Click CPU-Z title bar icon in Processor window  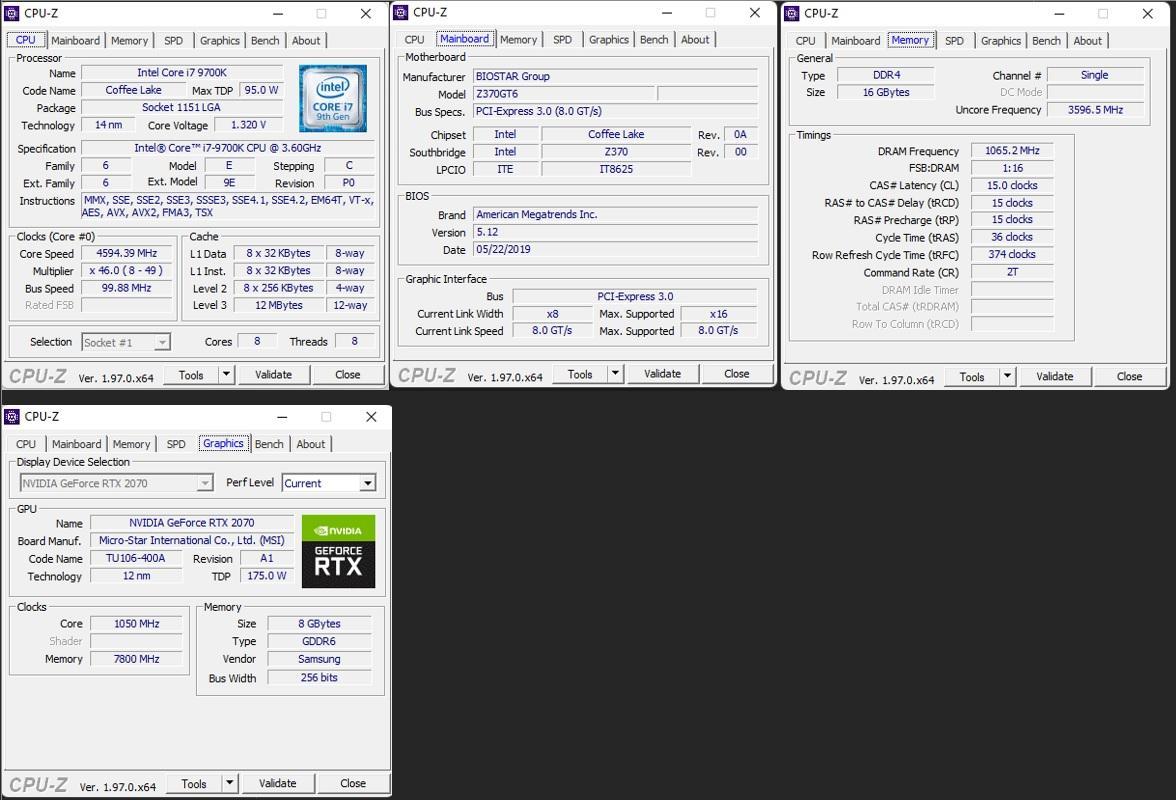(x=12, y=13)
